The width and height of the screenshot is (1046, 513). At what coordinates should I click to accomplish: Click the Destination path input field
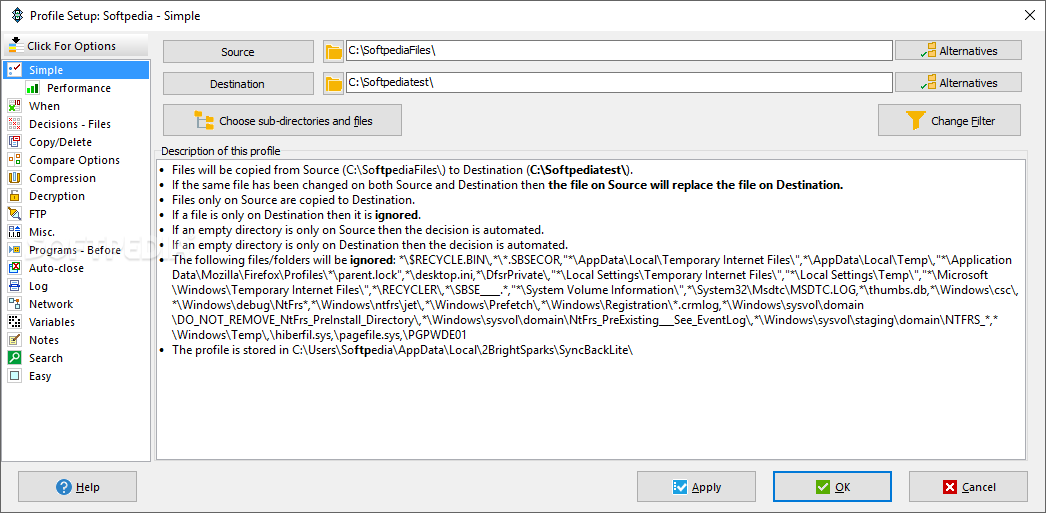618,83
